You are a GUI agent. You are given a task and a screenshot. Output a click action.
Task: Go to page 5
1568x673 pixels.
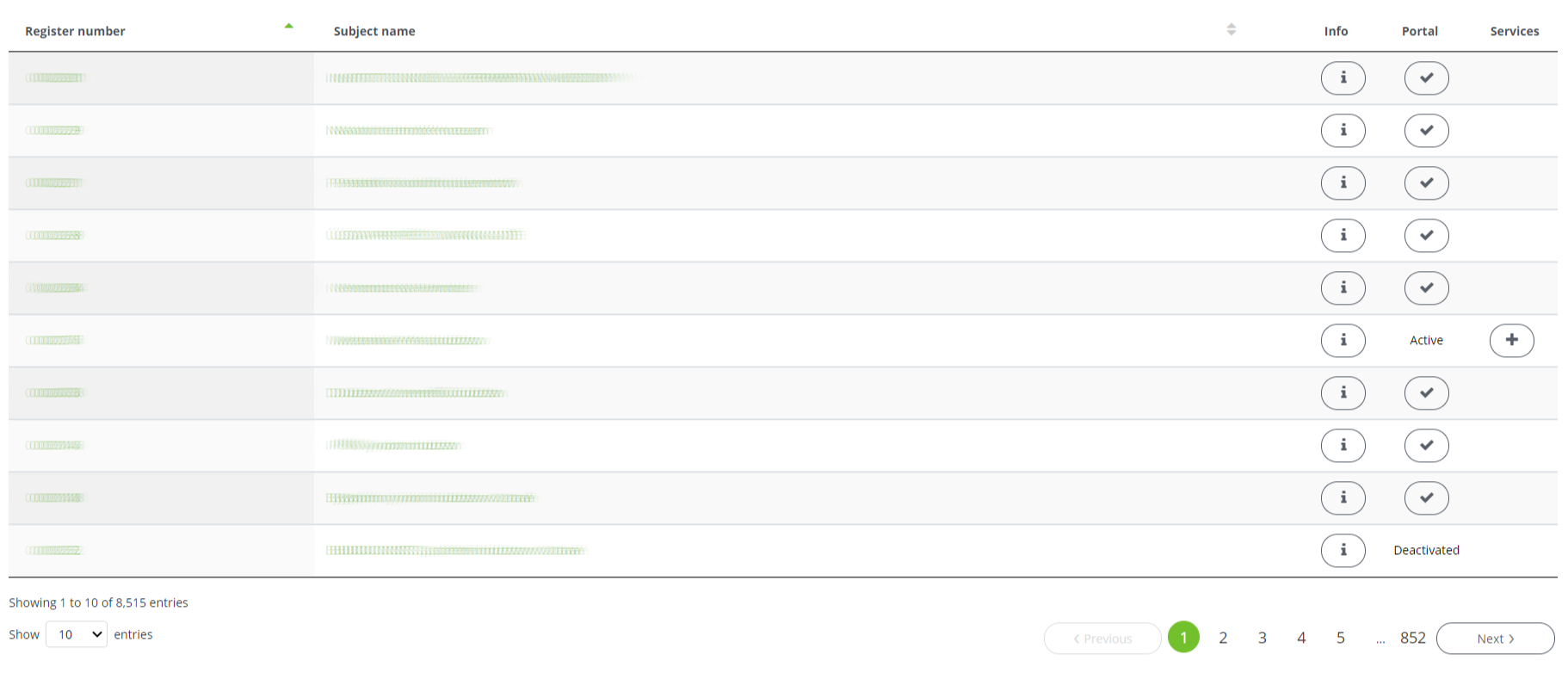[x=1340, y=638]
